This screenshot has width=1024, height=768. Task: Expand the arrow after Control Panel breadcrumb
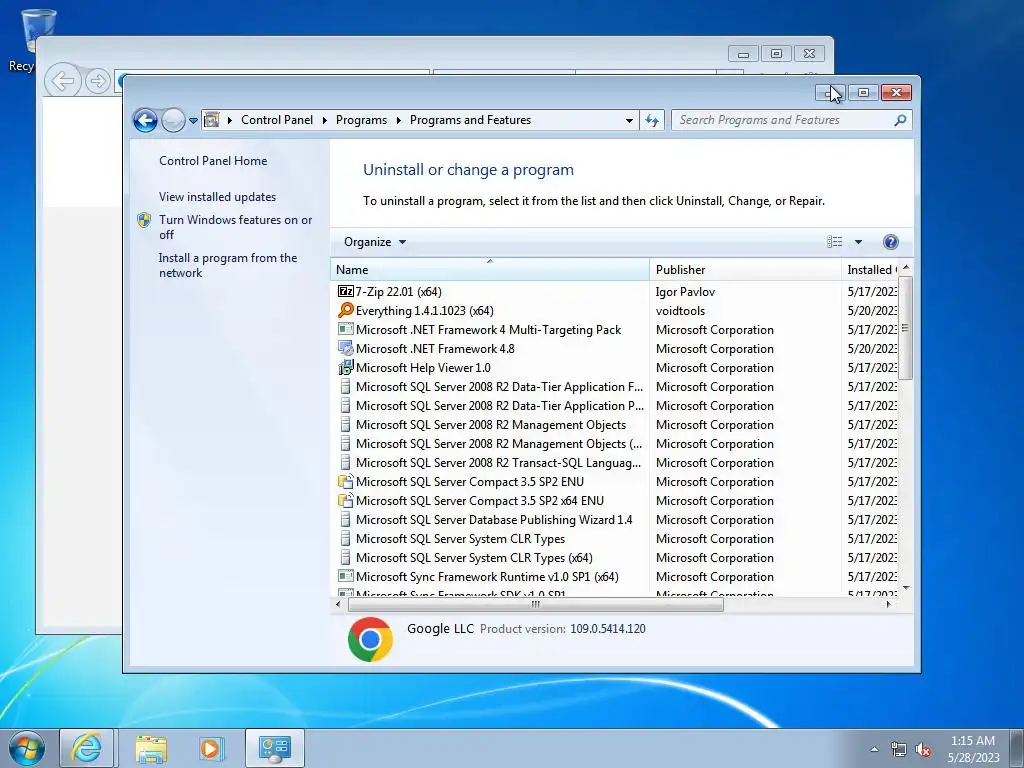[x=325, y=120]
